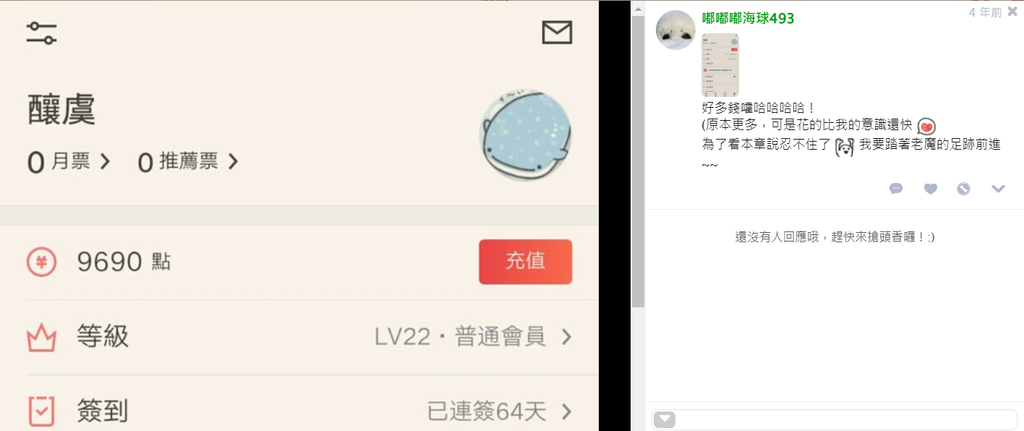Click the check-in clipboard icon
Image resolution: width=1024 pixels, height=431 pixels.
click(42, 411)
